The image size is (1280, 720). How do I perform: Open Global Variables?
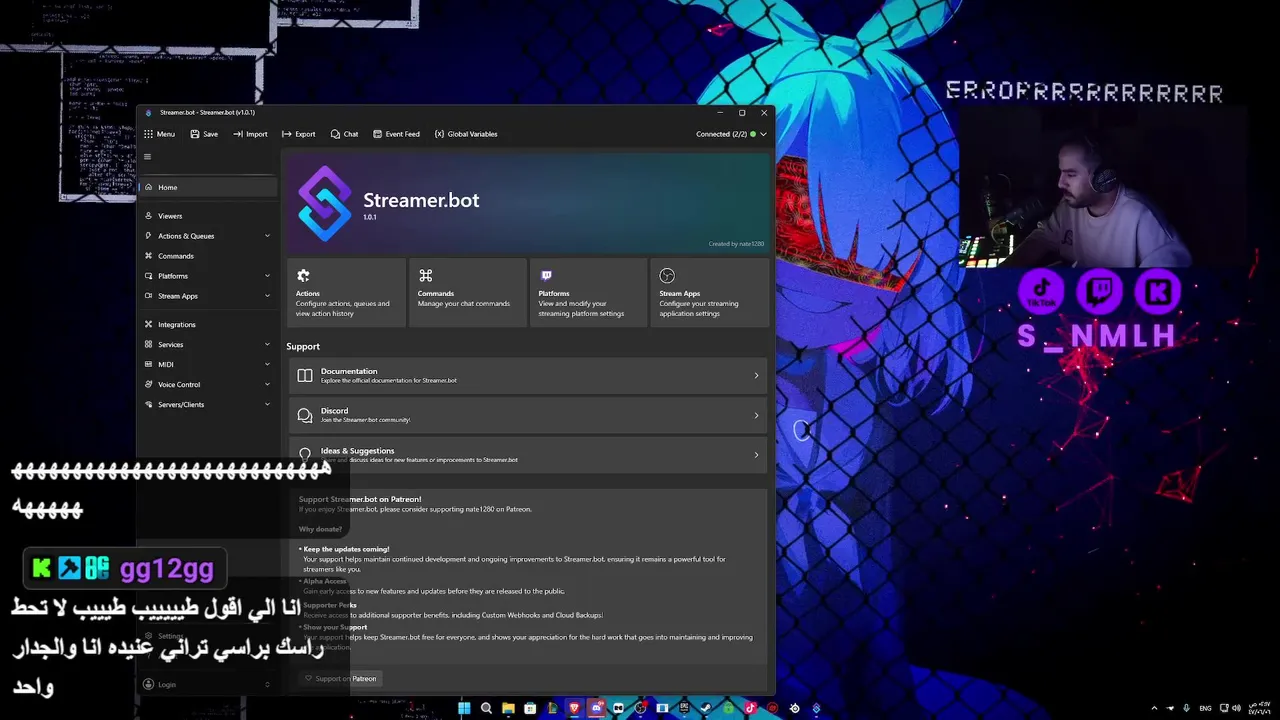point(466,134)
